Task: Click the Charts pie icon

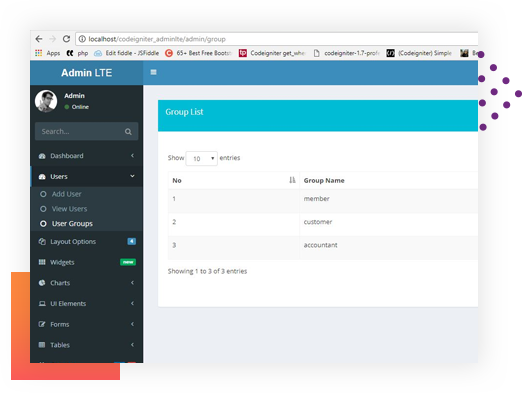Action: click(x=42, y=283)
